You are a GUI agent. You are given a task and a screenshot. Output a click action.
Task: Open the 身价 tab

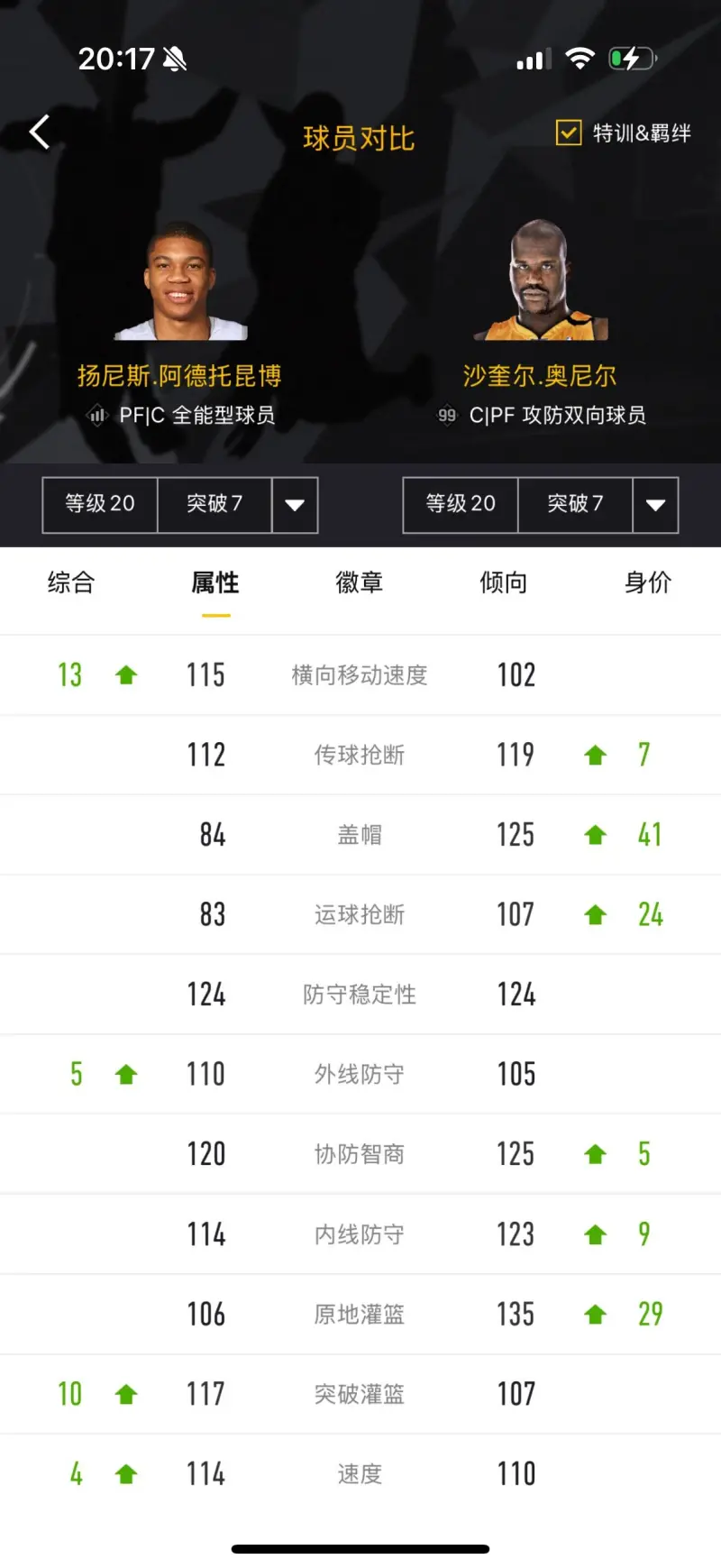click(648, 582)
